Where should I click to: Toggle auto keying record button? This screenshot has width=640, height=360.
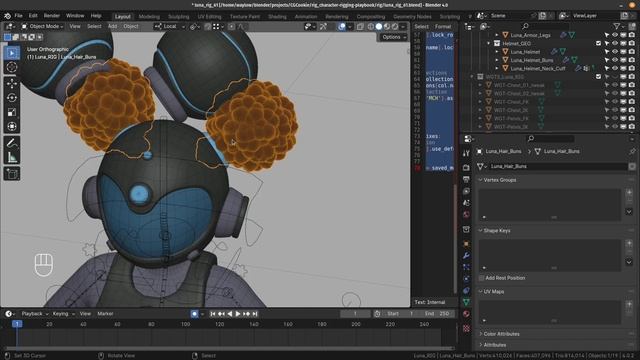point(194,314)
